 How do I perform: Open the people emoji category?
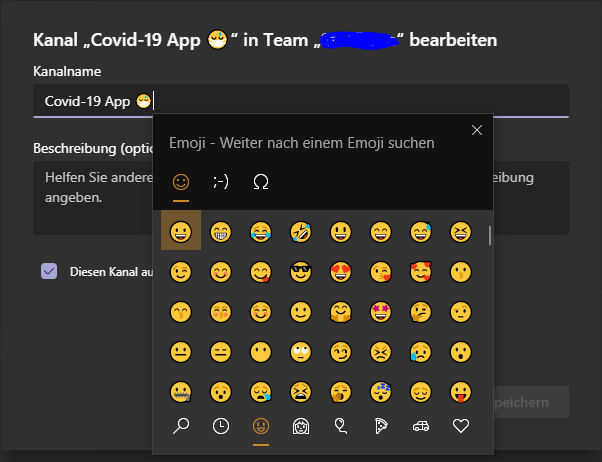point(301,427)
